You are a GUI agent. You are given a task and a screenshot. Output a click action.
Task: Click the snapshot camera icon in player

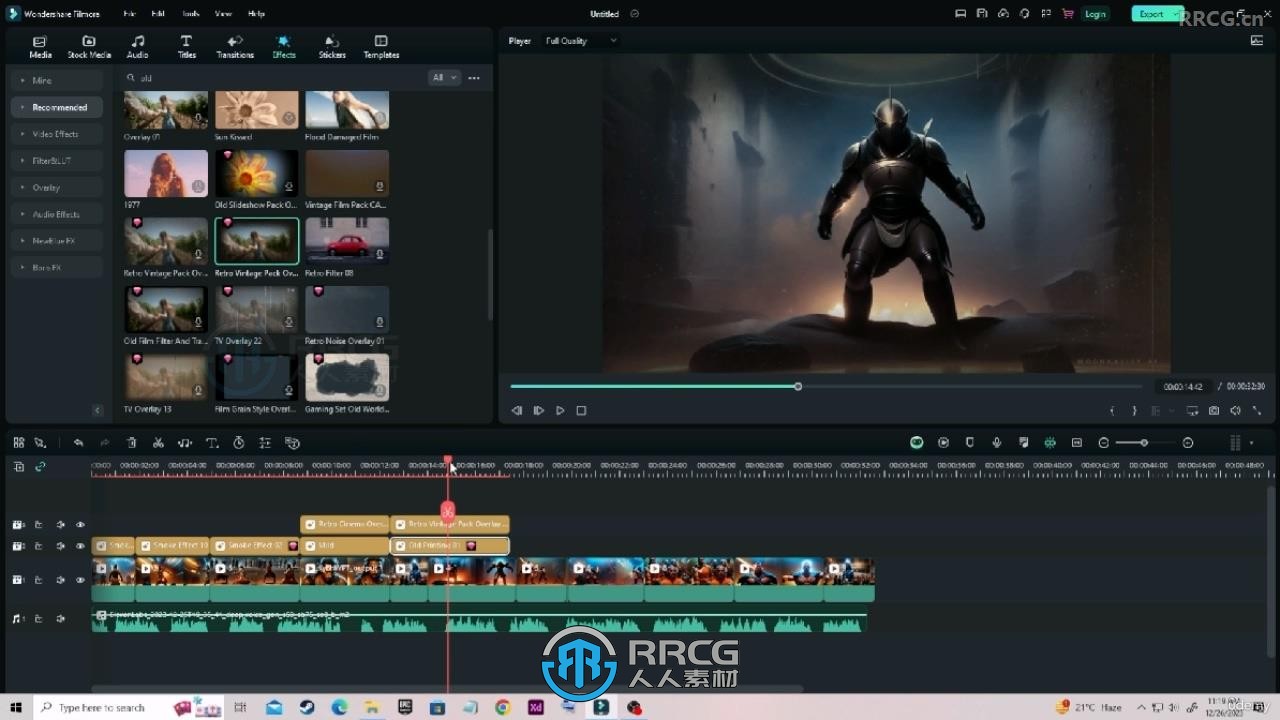click(x=1214, y=410)
